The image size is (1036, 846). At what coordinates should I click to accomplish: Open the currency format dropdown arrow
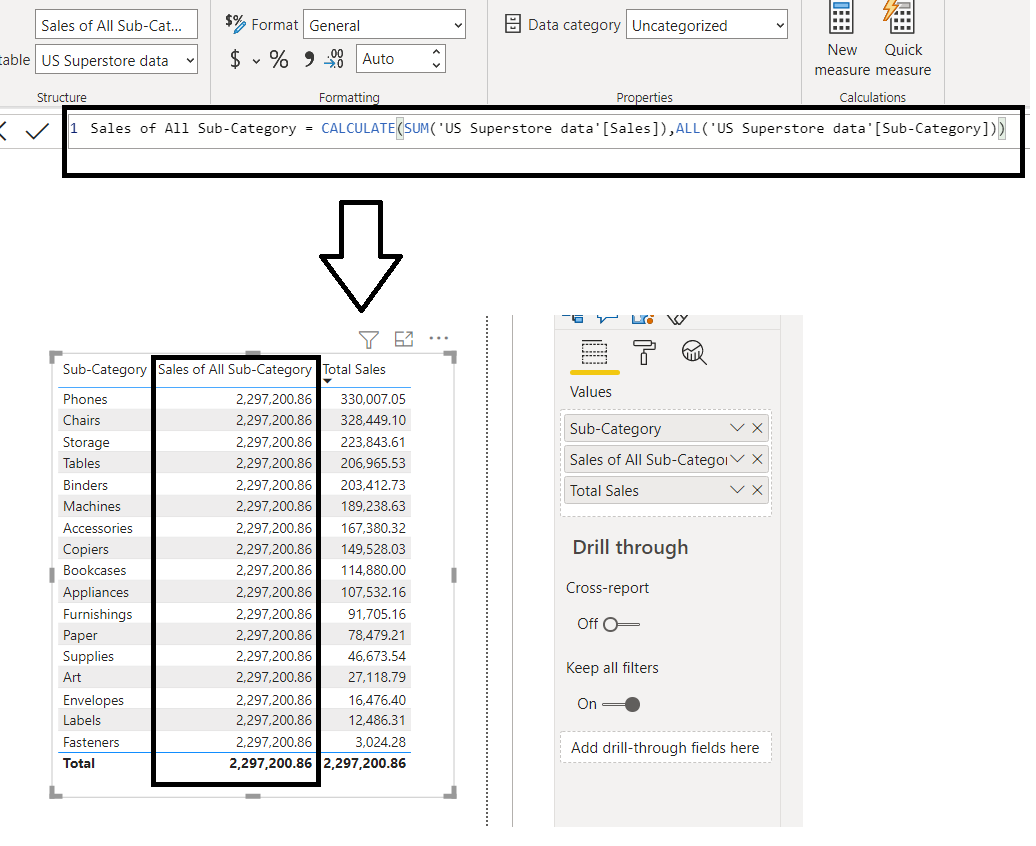(x=256, y=61)
